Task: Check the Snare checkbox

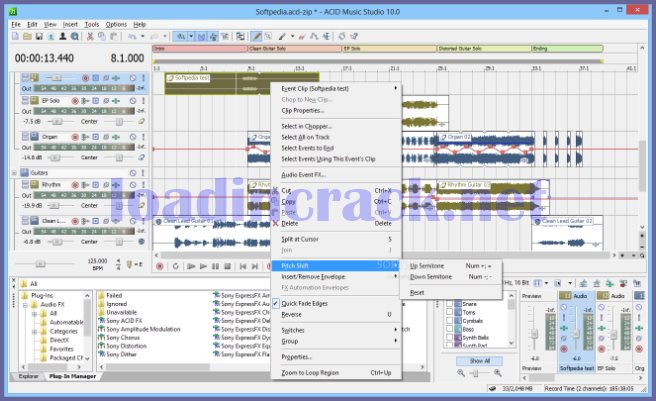Action: click(x=449, y=304)
